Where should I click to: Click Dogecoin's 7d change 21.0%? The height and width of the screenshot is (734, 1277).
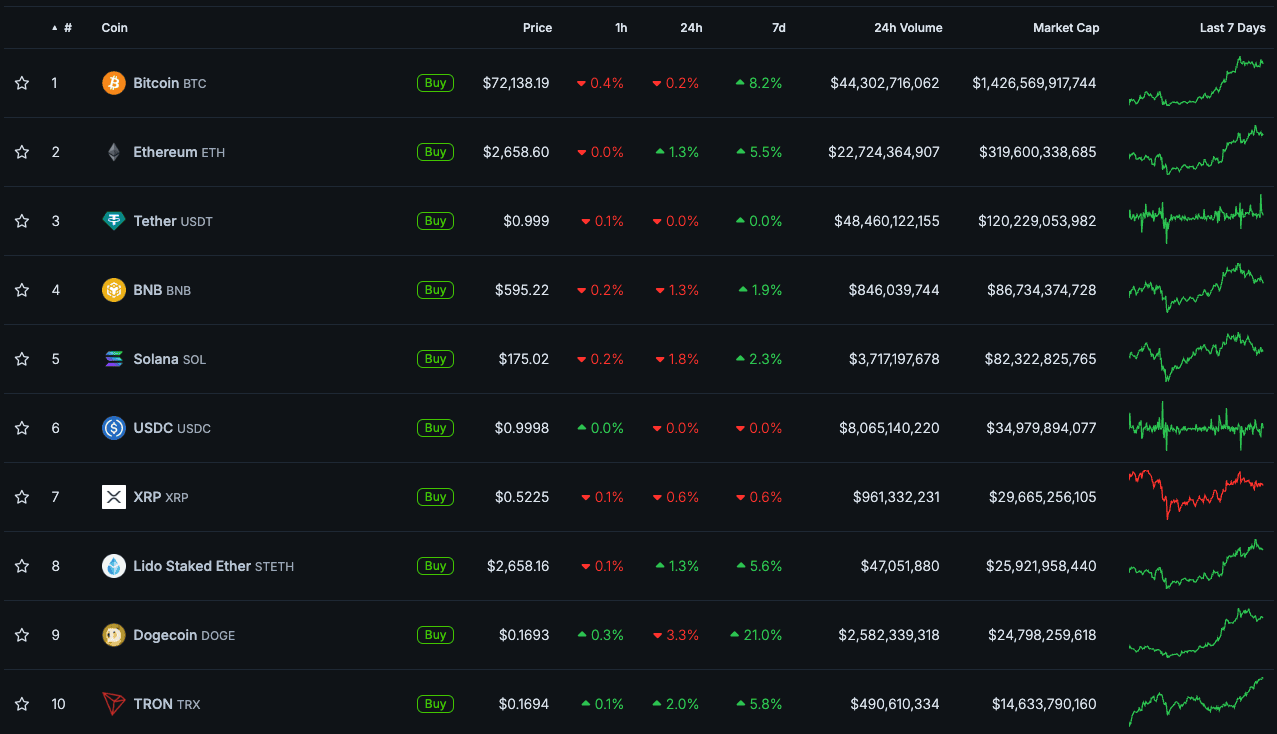756,635
